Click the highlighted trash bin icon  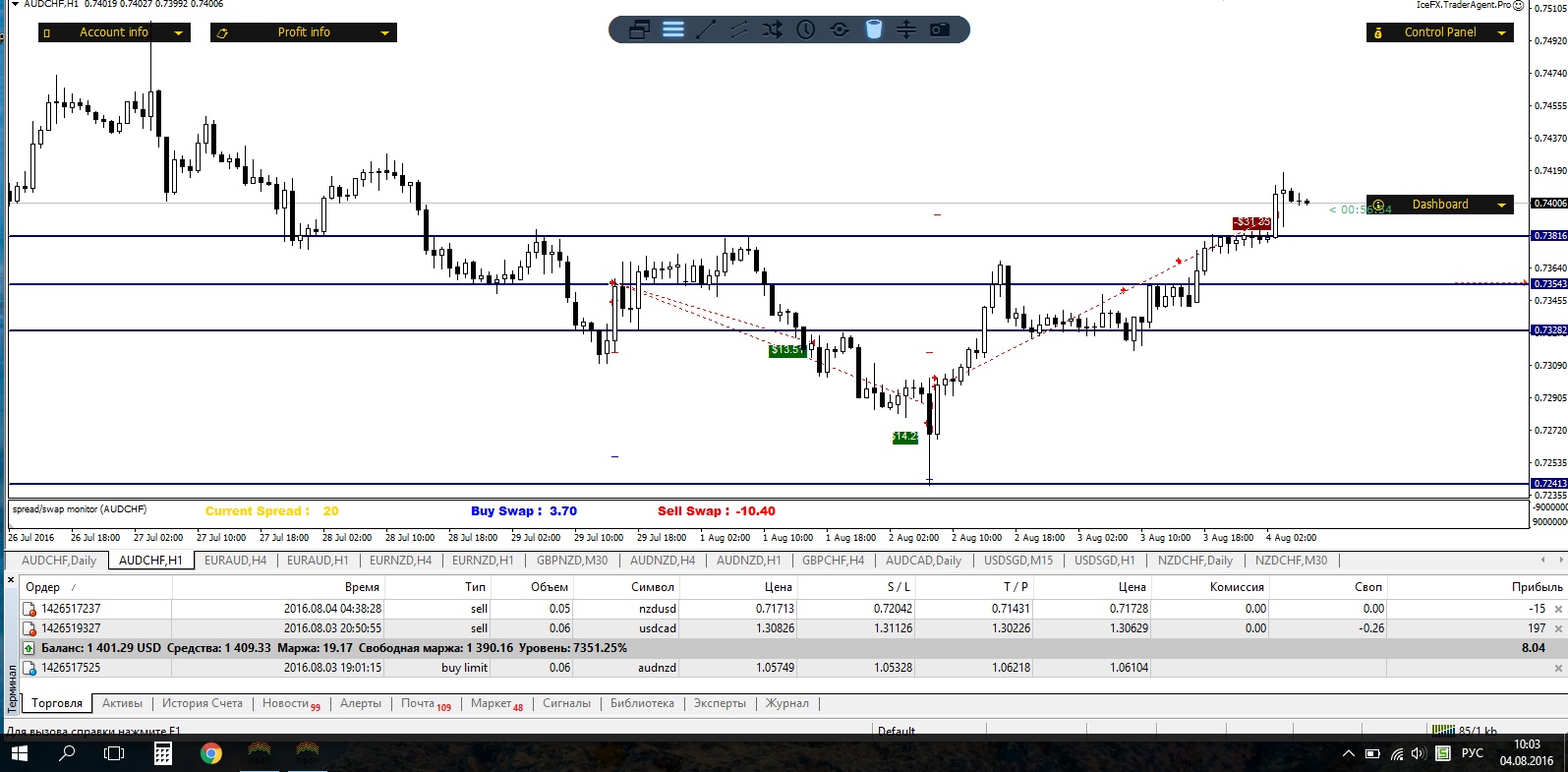(874, 30)
